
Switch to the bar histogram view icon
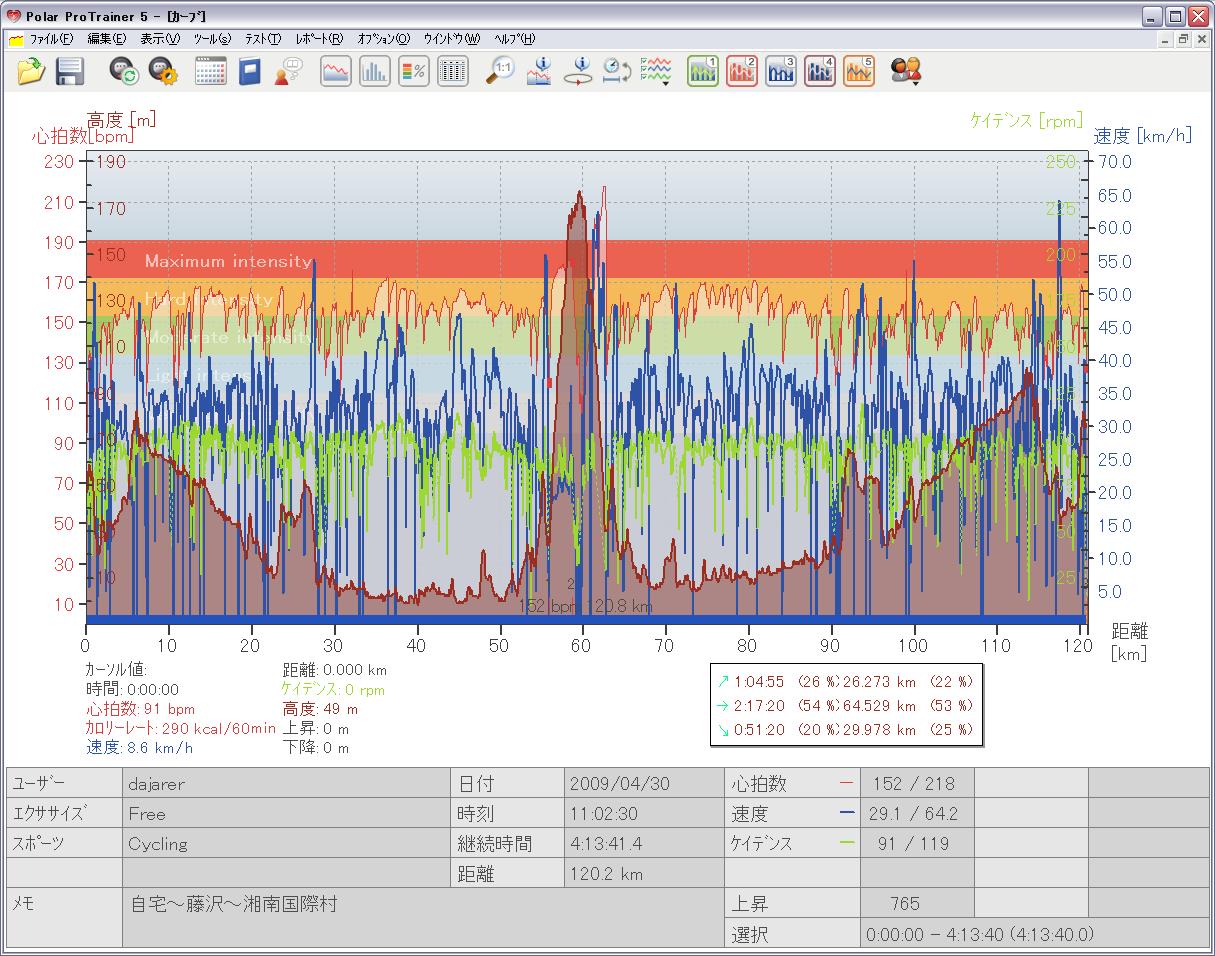click(374, 71)
